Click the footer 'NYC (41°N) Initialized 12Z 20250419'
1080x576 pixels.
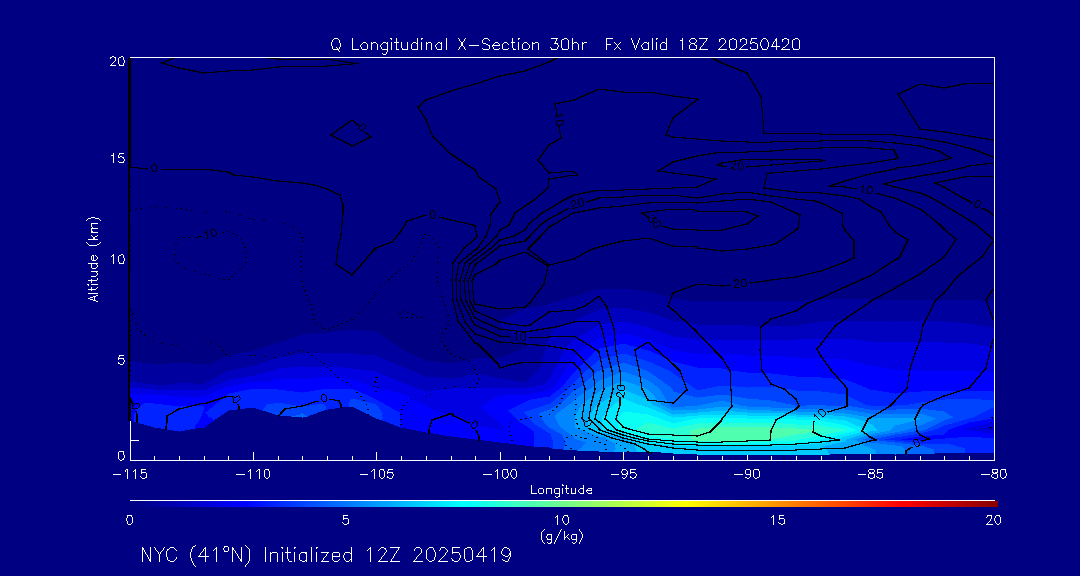point(326,555)
